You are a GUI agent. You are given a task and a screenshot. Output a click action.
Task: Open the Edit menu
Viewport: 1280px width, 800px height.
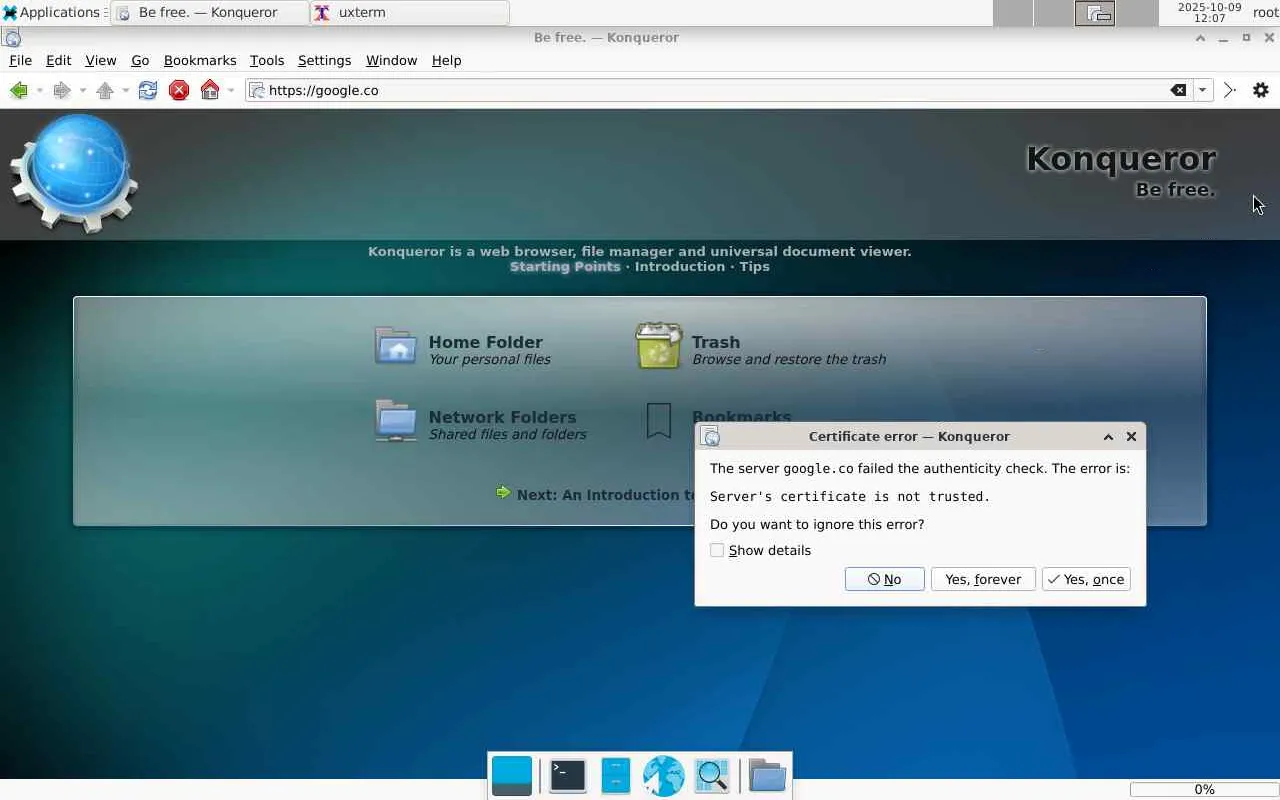pyautogui.click(x=58, y=60)
